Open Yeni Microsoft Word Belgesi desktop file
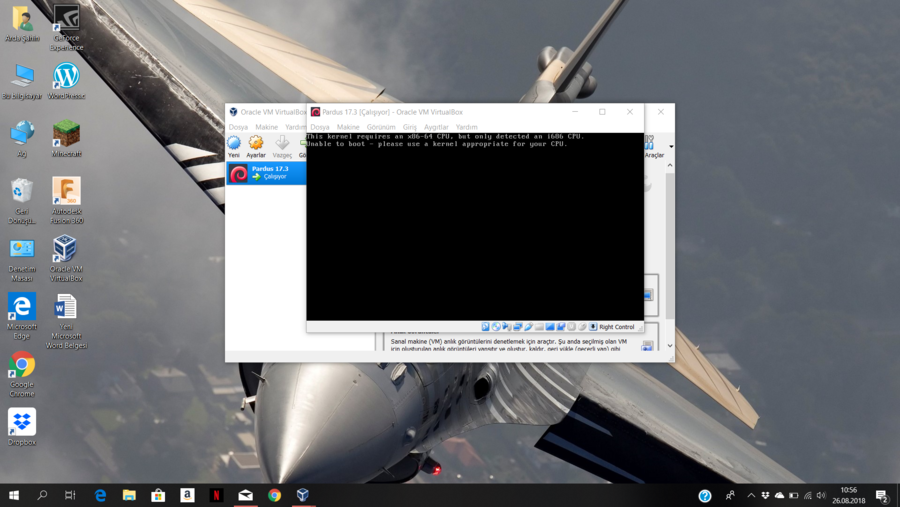The height and width of the screenshot is (507, 900). click(x=66, y=321)
